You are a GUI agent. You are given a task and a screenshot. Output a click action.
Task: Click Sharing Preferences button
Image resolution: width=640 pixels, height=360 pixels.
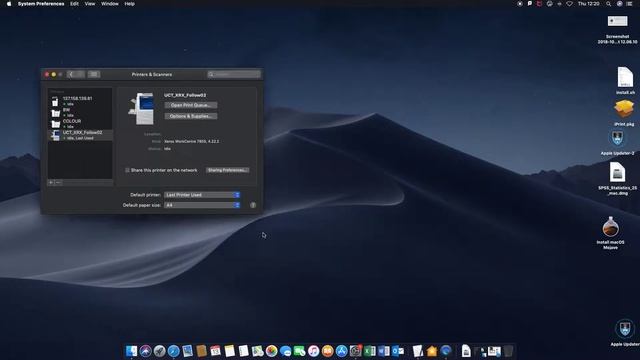(x=227, y=170)
